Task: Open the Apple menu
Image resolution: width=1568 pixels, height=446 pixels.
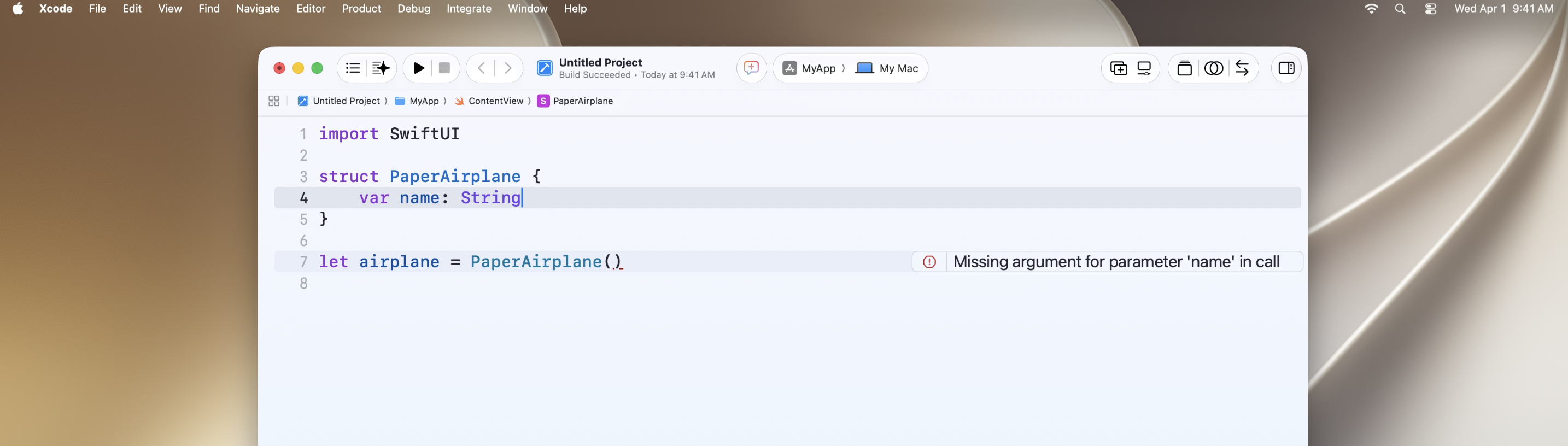Action: [17, 9]
